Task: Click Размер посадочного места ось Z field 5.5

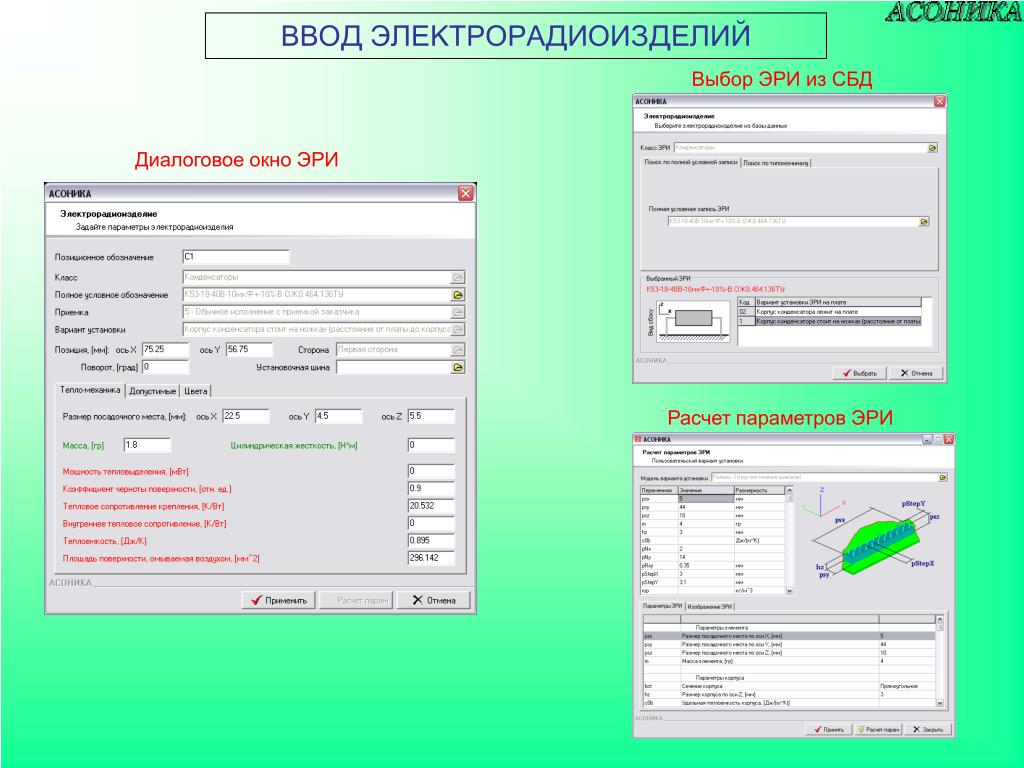Action: pyautogui.click(x=431, y=416)
